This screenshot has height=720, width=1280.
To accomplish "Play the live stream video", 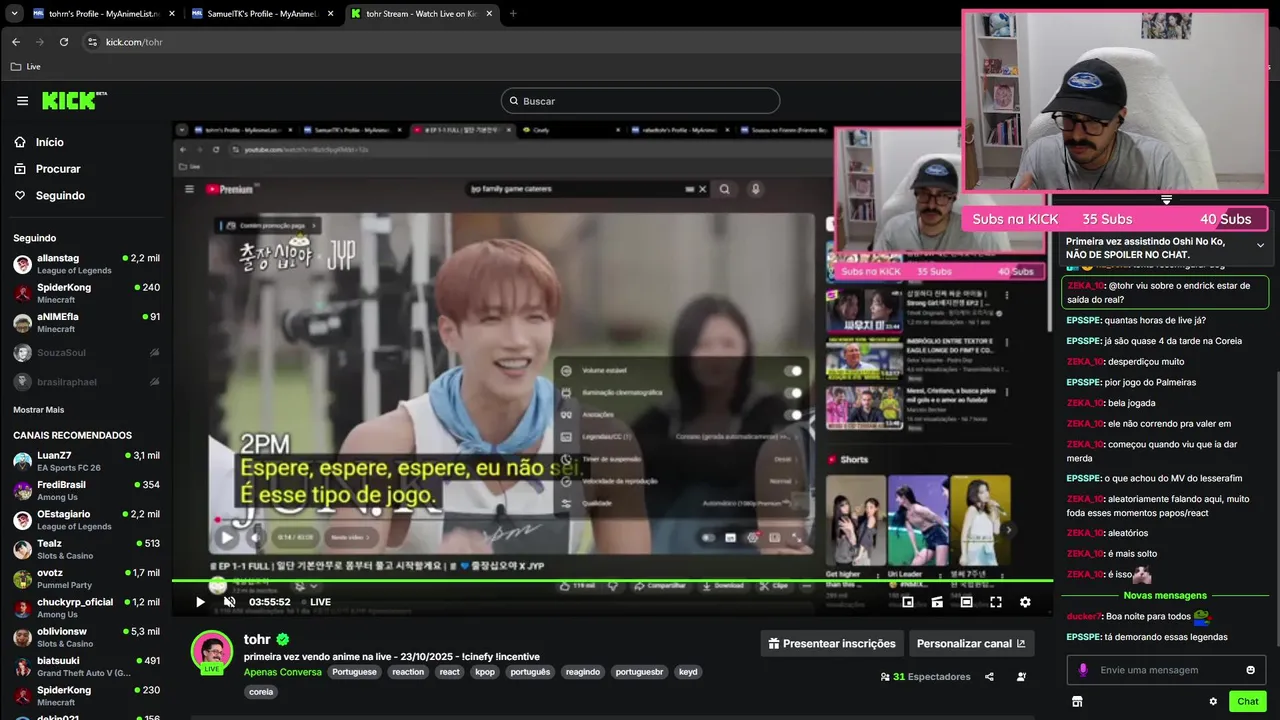I will click(200, 602).
